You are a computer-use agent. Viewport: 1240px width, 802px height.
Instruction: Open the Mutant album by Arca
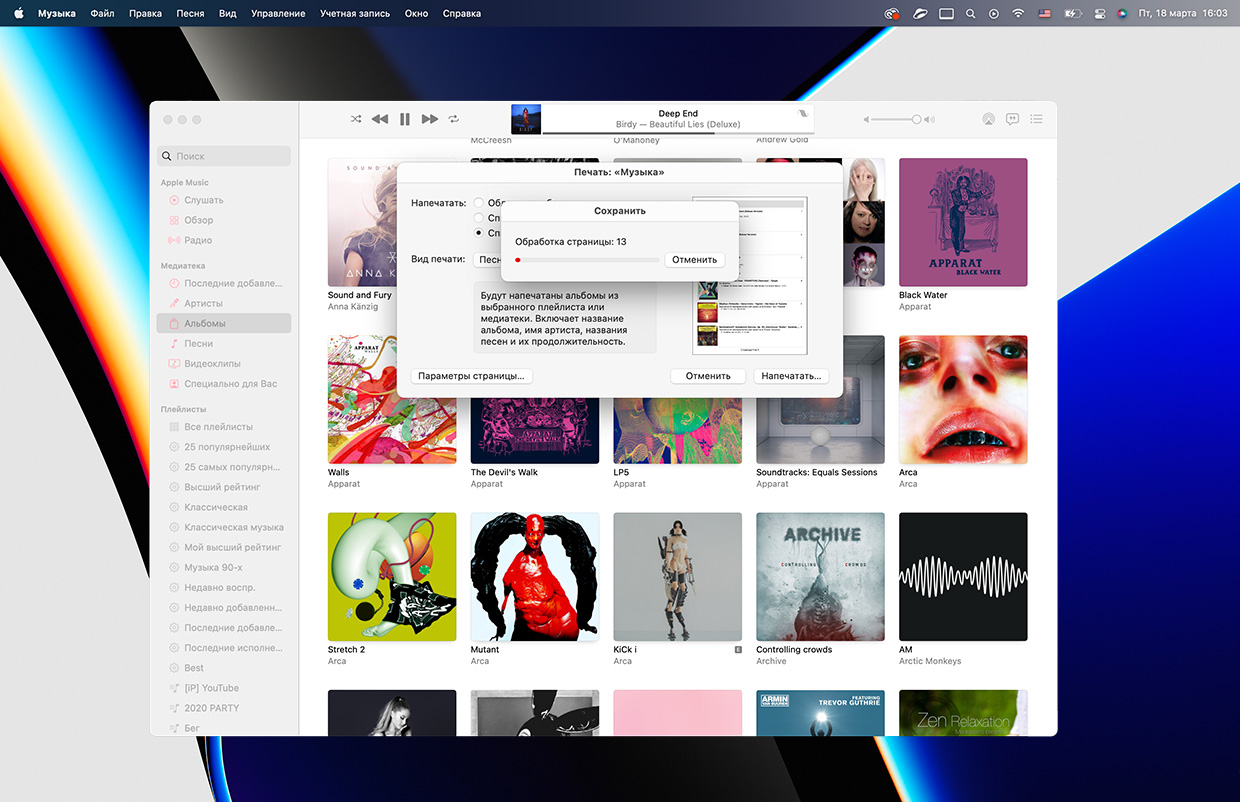pos(535,577)
